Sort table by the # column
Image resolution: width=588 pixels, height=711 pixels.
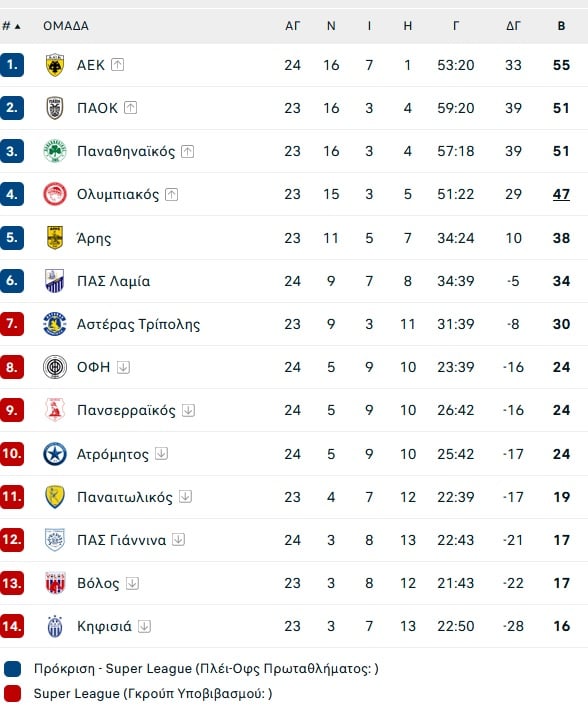tap(11, 26)
